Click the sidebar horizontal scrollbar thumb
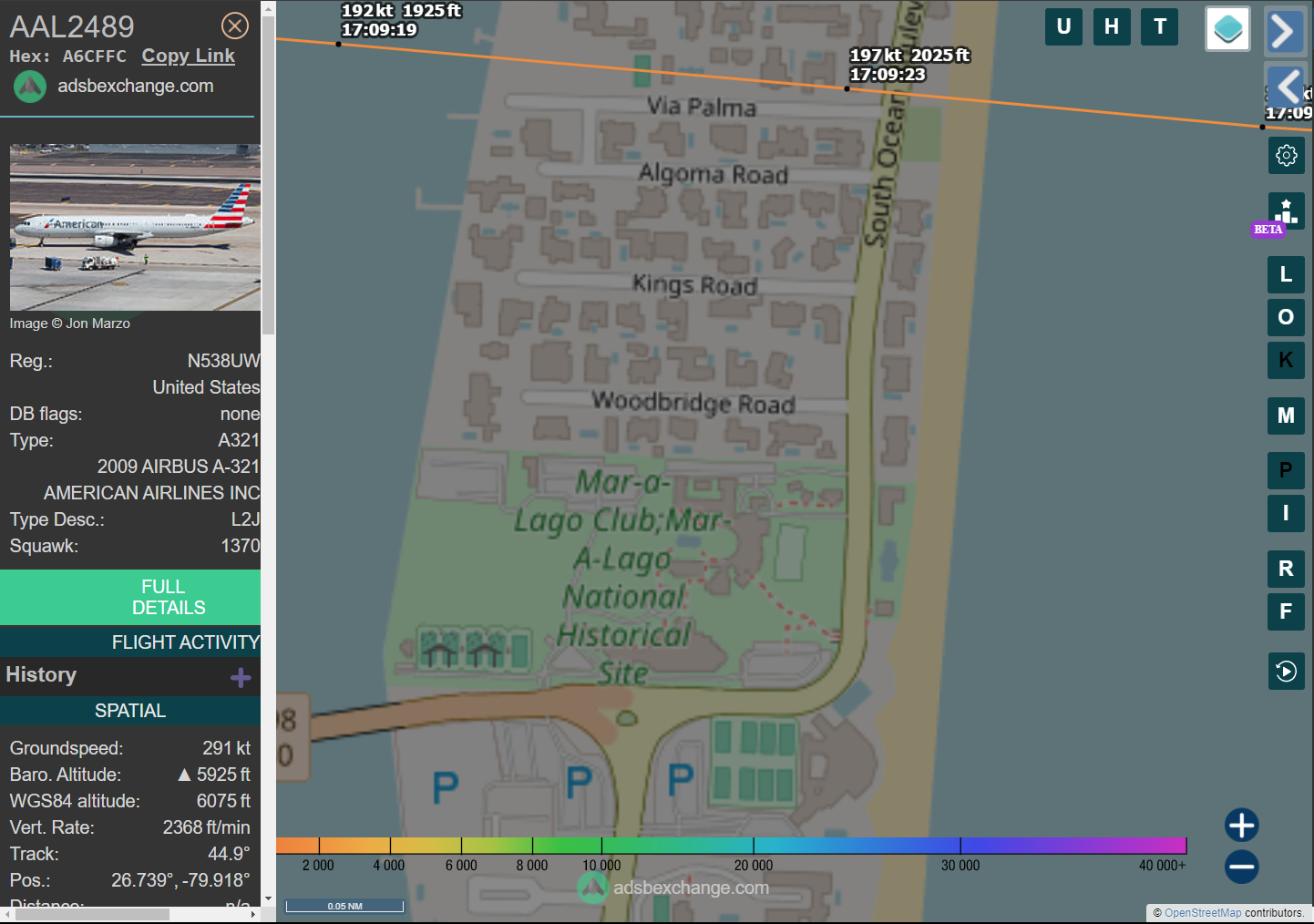The image size is (1314, 924). [92, 914]
